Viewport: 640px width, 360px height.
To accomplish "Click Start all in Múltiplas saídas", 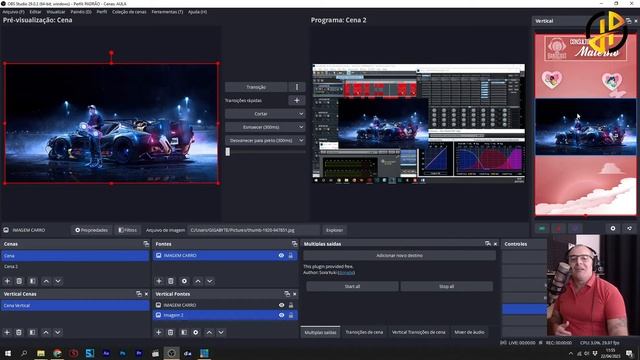I will click(x=352, y=287).
